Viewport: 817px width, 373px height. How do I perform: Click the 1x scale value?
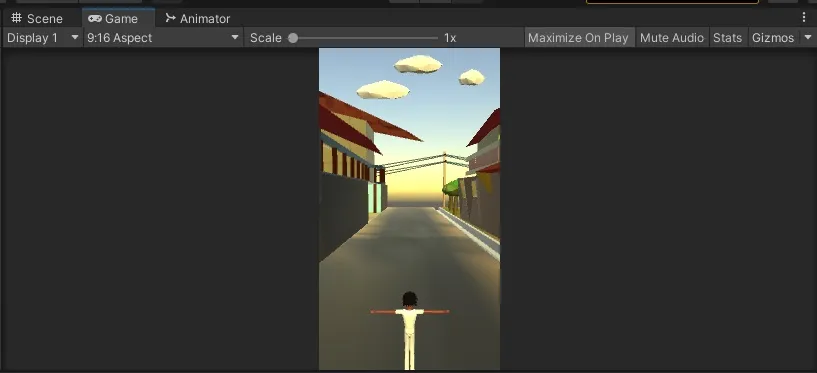click(450, 38)
